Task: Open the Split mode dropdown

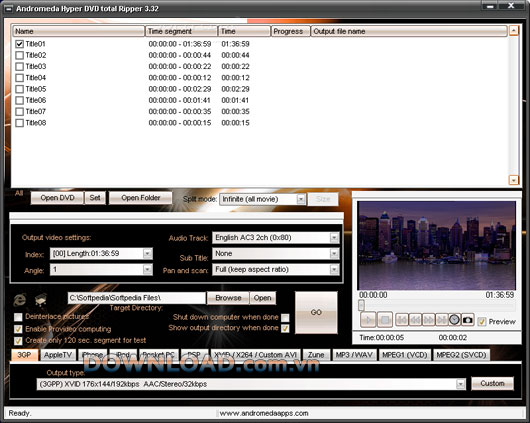Action: tap(300, 199)
